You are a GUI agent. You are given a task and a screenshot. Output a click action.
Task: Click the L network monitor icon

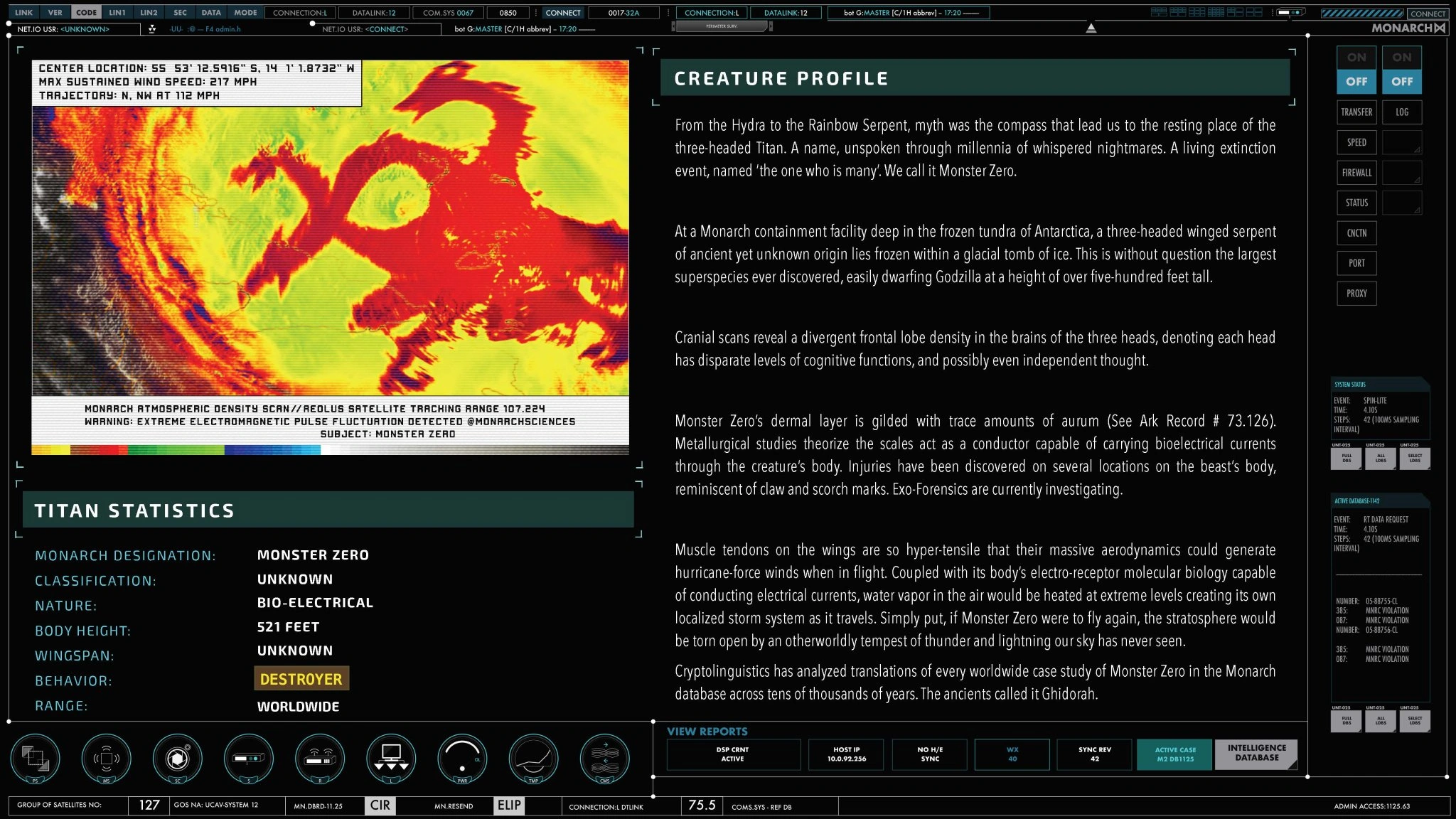click(392, 759)
